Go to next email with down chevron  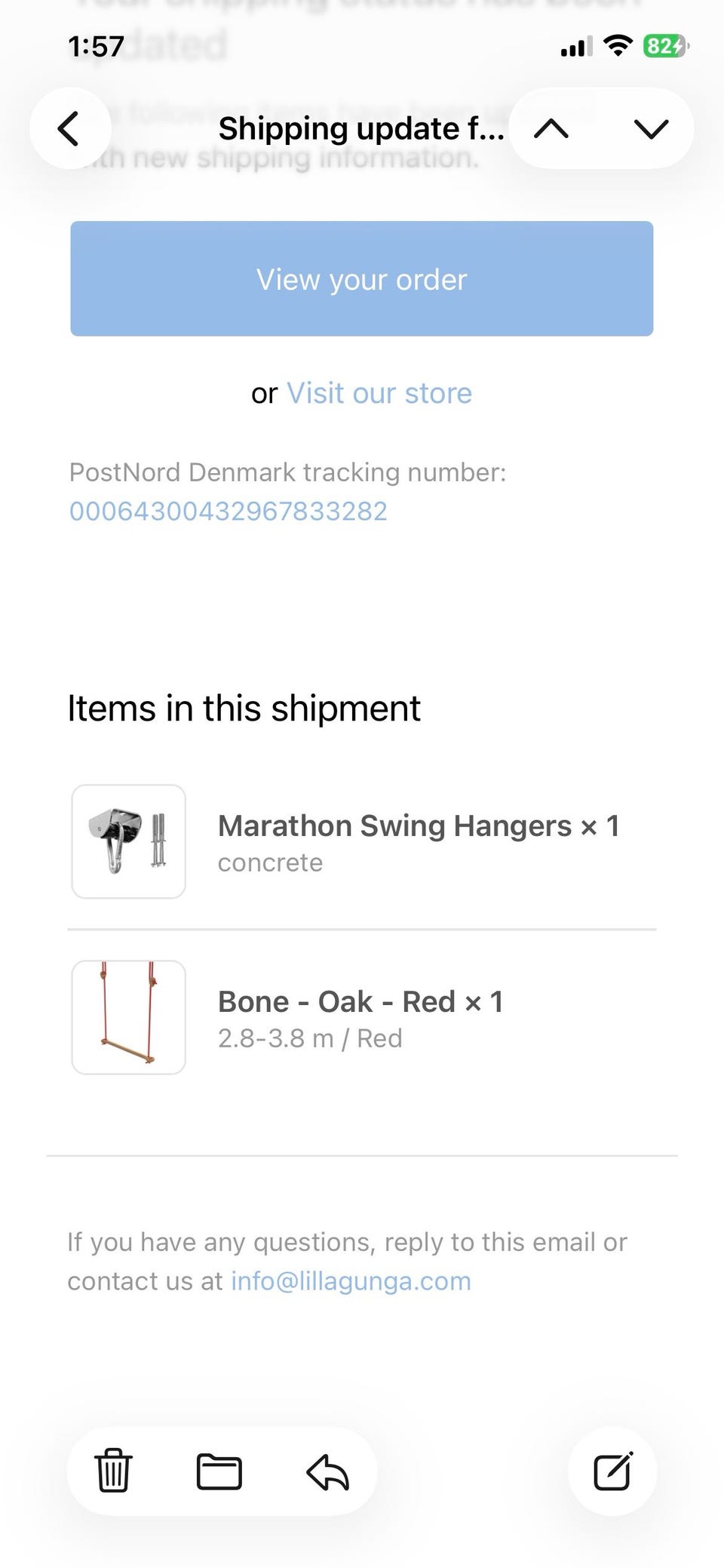[x=651, y=129]
